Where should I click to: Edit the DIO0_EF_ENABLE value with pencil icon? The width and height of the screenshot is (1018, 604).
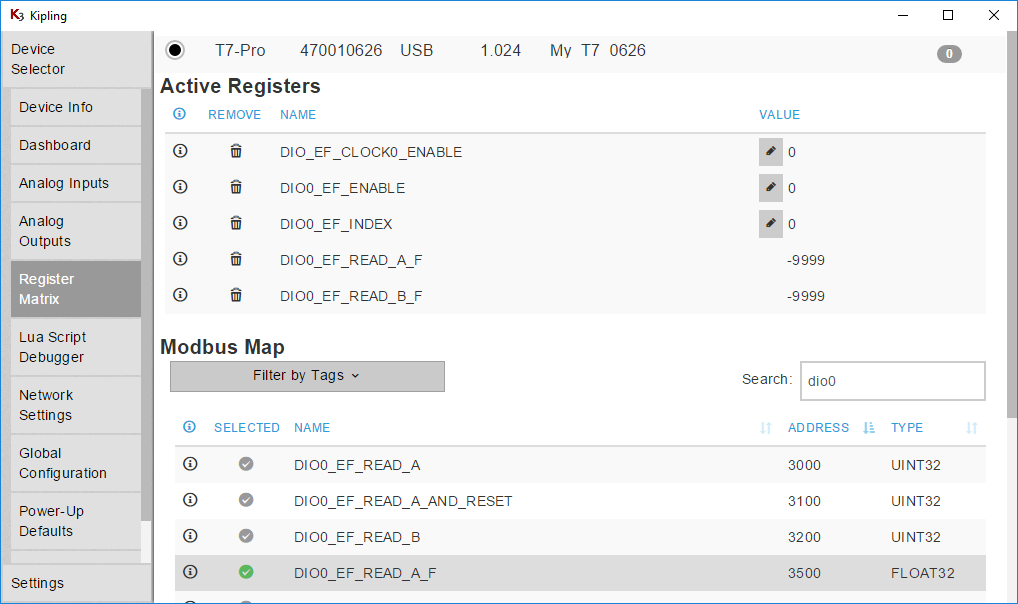(x=770, y=187)
